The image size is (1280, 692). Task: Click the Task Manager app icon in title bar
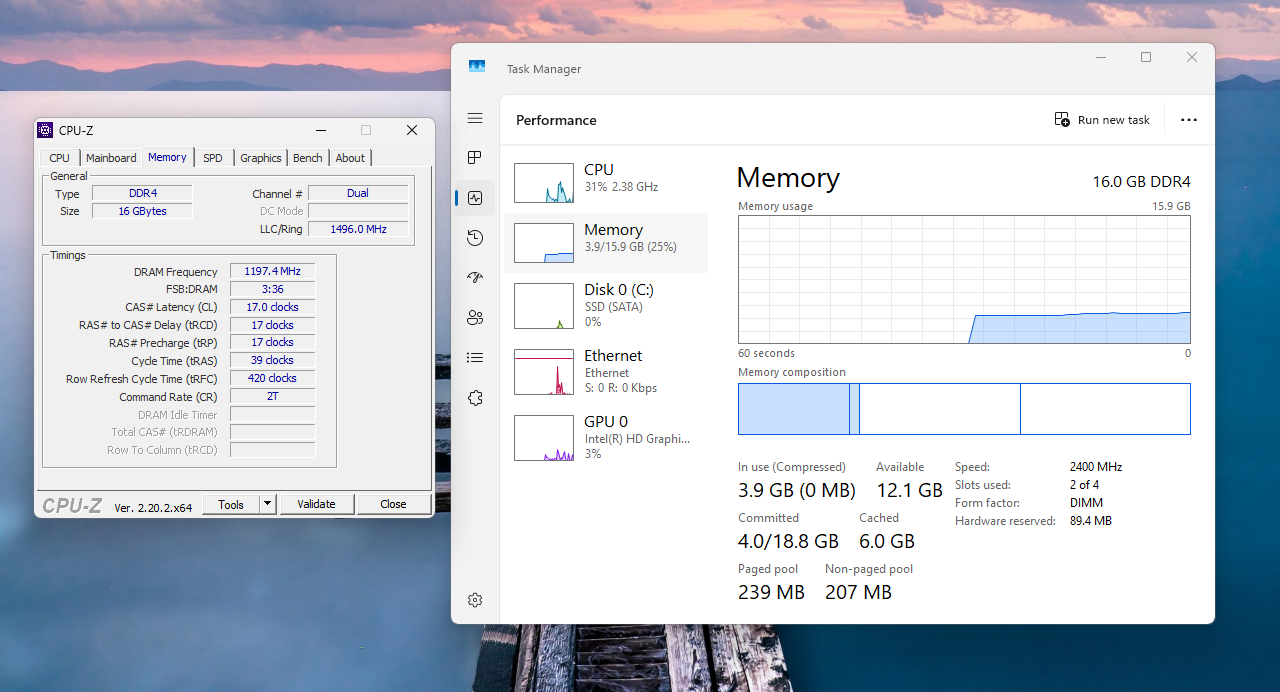tap(477, 67)
